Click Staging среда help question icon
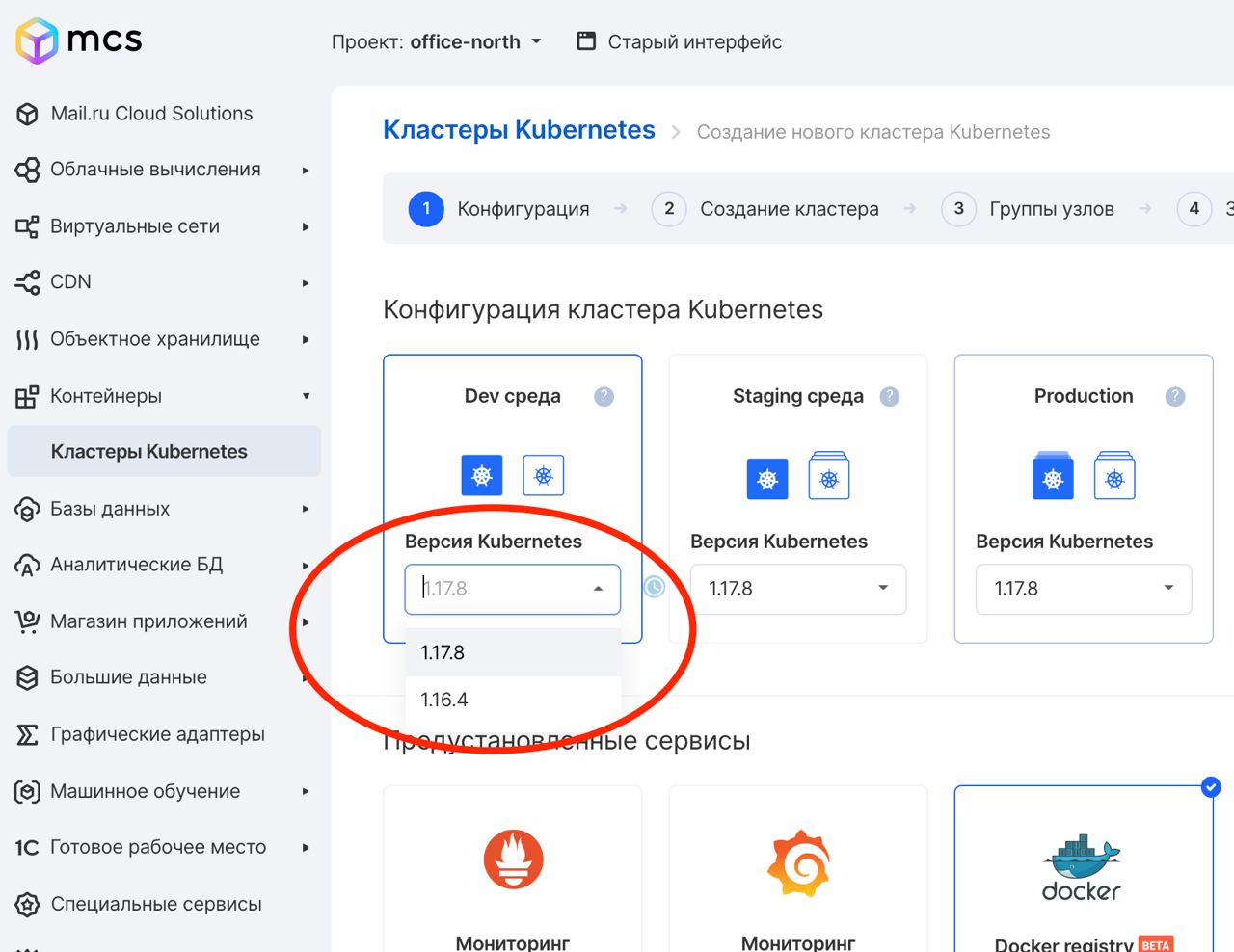Screen dimensions: 1234x952 coord(890,396)
